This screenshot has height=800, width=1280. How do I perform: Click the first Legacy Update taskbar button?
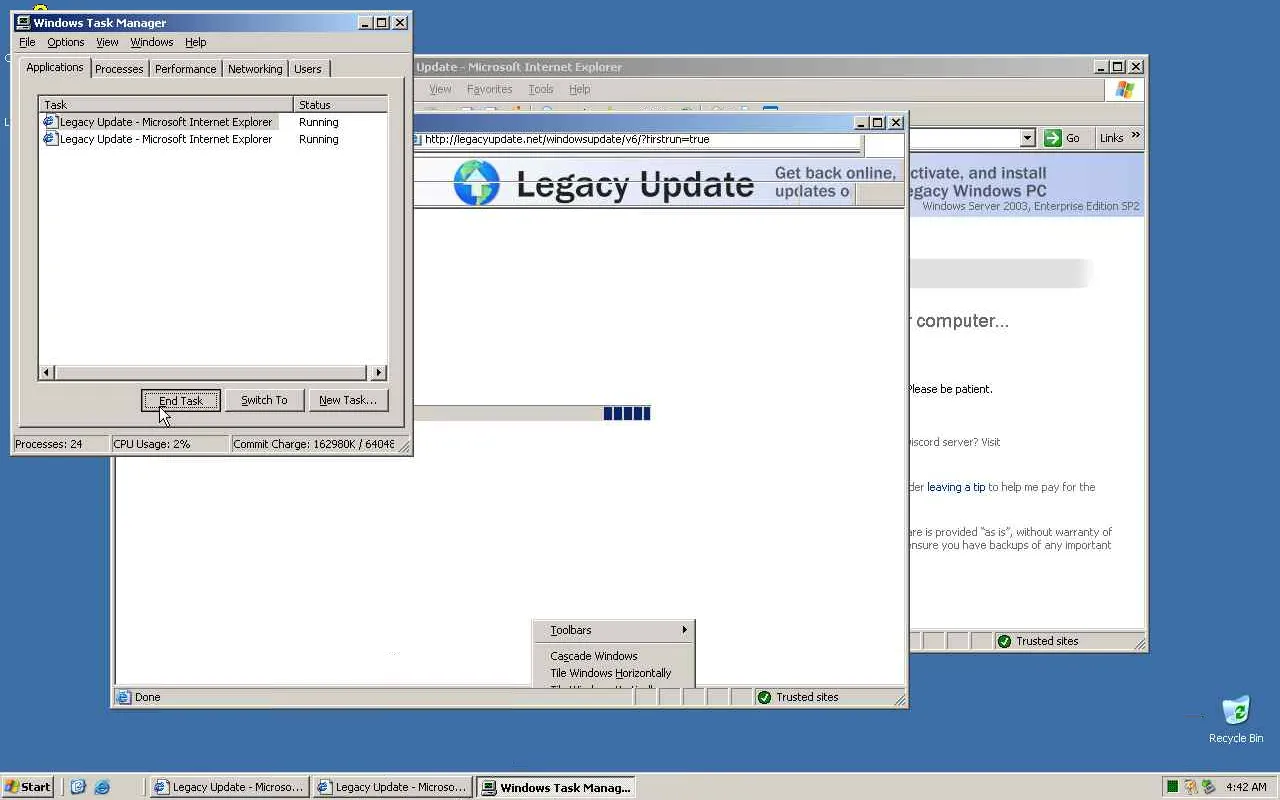tap(229, 787)
